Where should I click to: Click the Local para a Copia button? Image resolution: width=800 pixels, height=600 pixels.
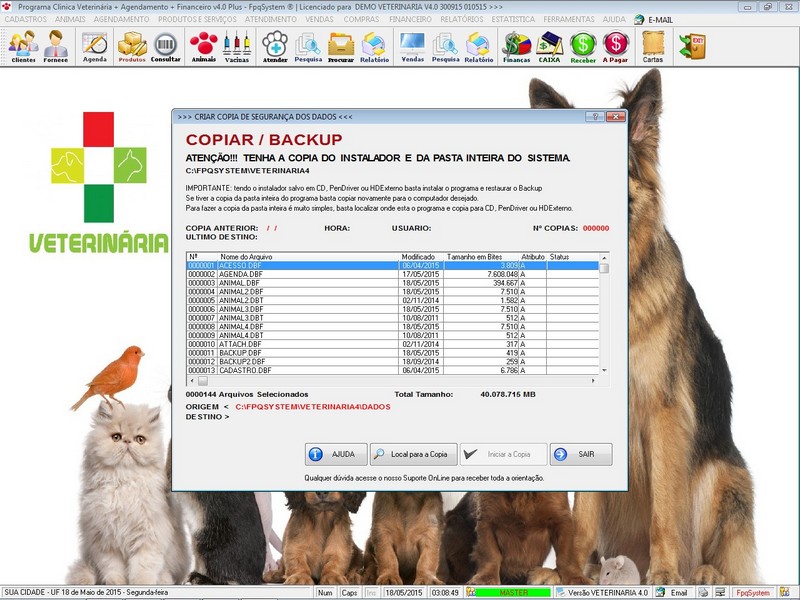pyautogui.click(x=413, y=454)
